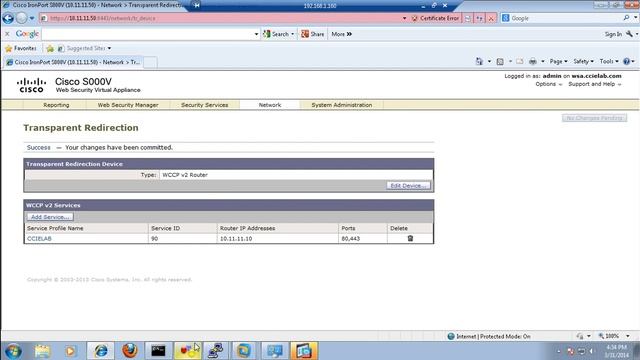Expand the Google Toolbar search history dropdown
Image resolution: width=640 pixels, height=360 pixels.
tap(256, 34)
